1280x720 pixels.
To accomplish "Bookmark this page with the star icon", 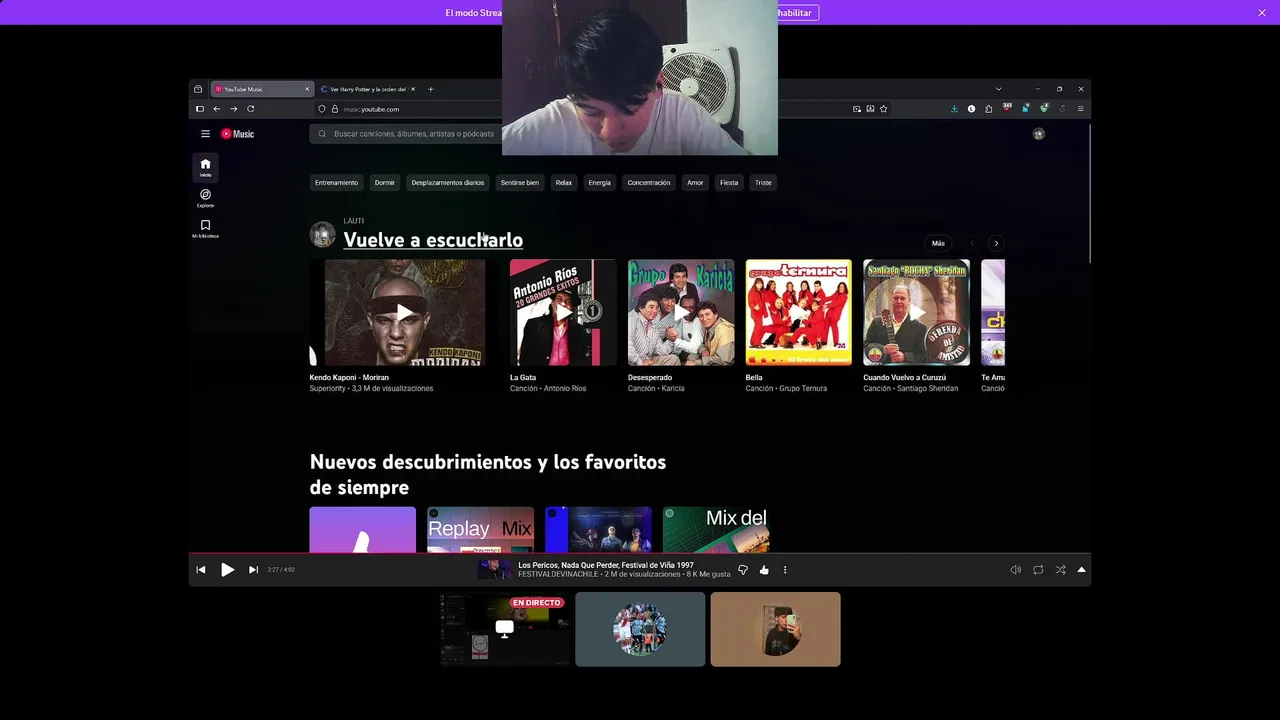I will (883, 109).
